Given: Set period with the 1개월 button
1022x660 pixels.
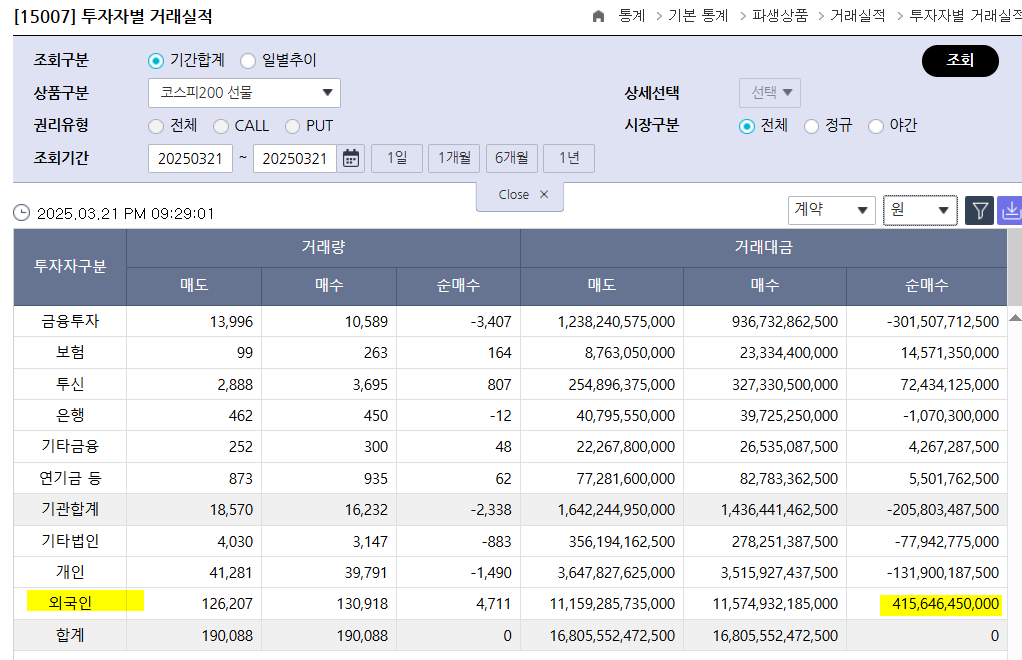Looking at the screenshot, I should [x=454, y=158].
